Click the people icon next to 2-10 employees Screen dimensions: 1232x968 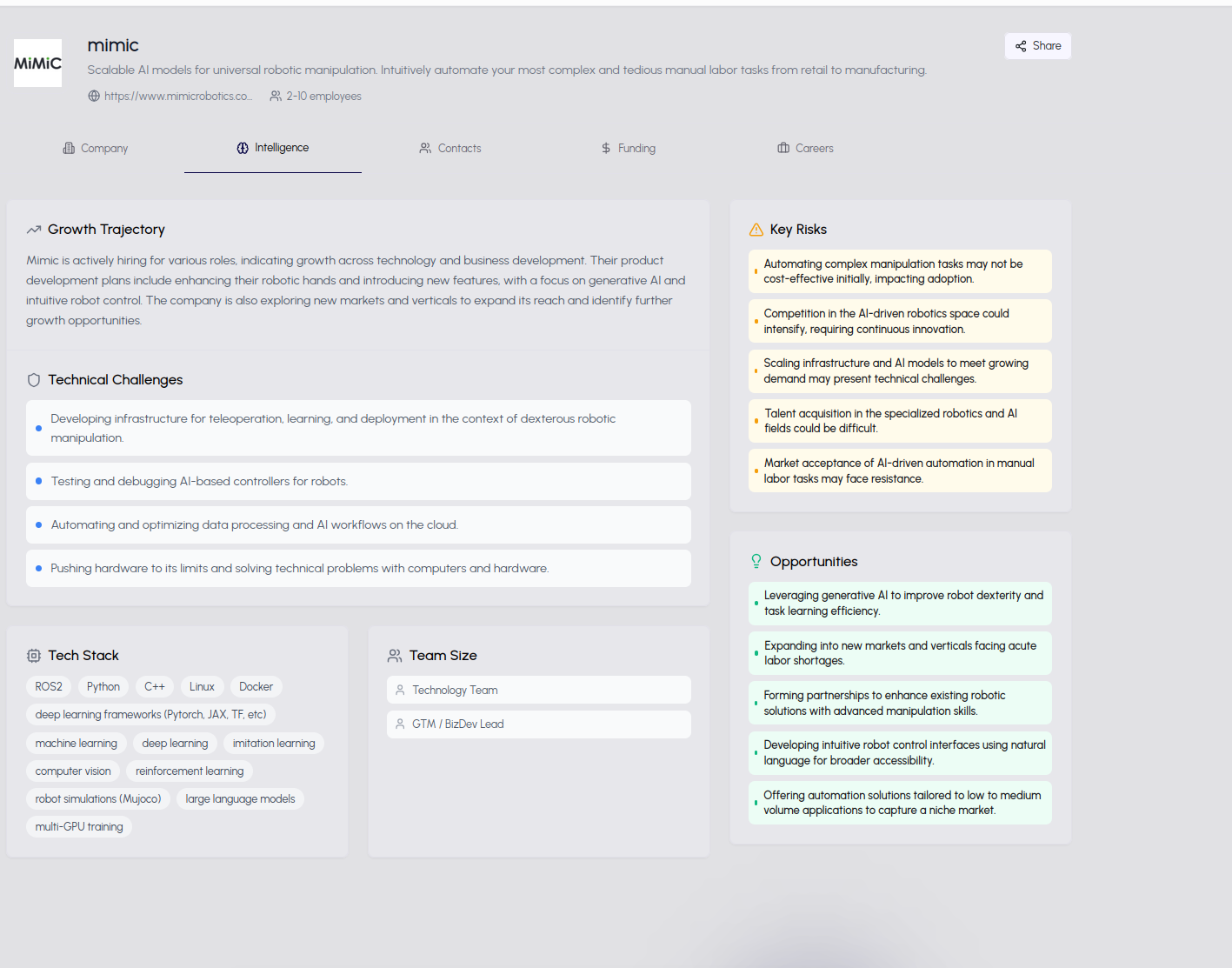click(276, 97)
